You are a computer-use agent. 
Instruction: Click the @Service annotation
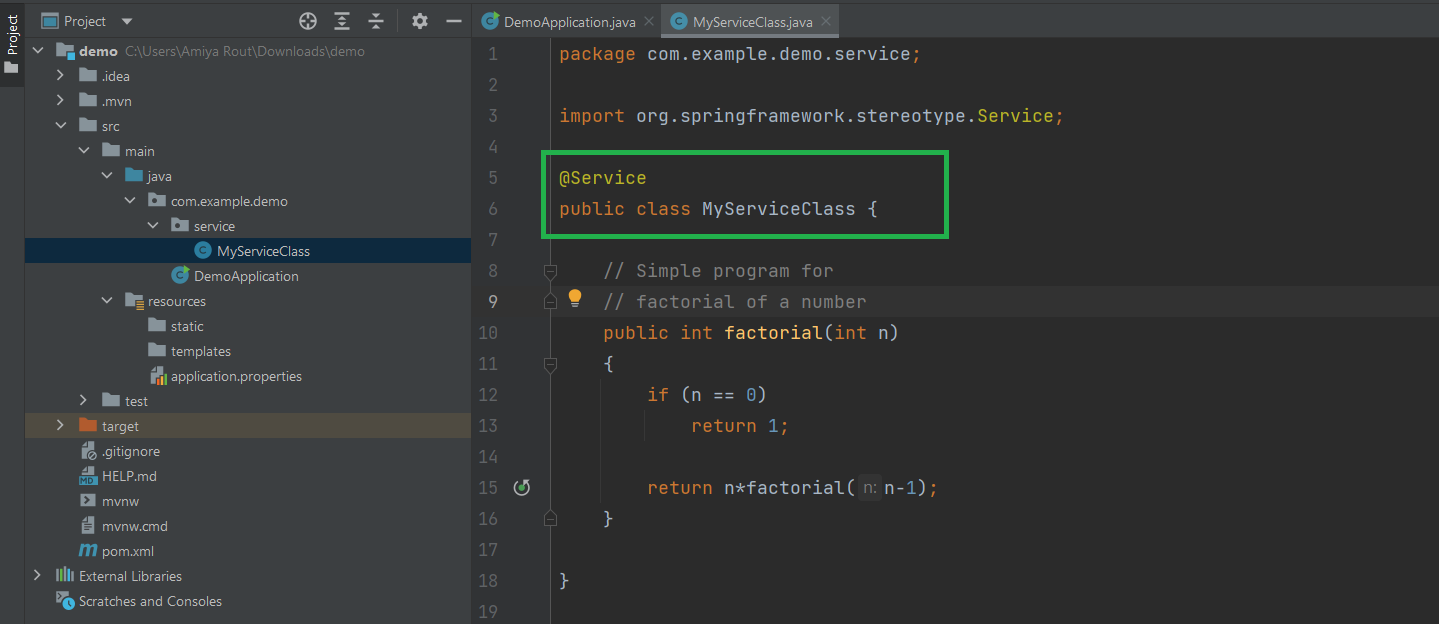[x=603, y=178]
